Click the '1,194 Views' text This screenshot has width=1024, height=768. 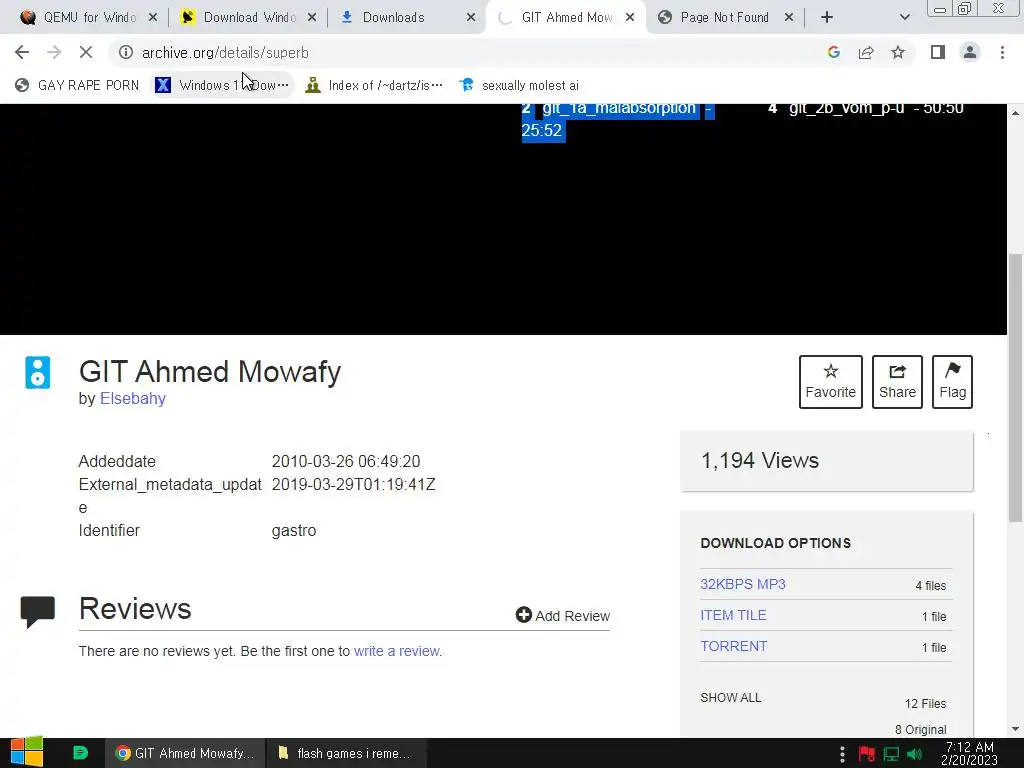760,460
